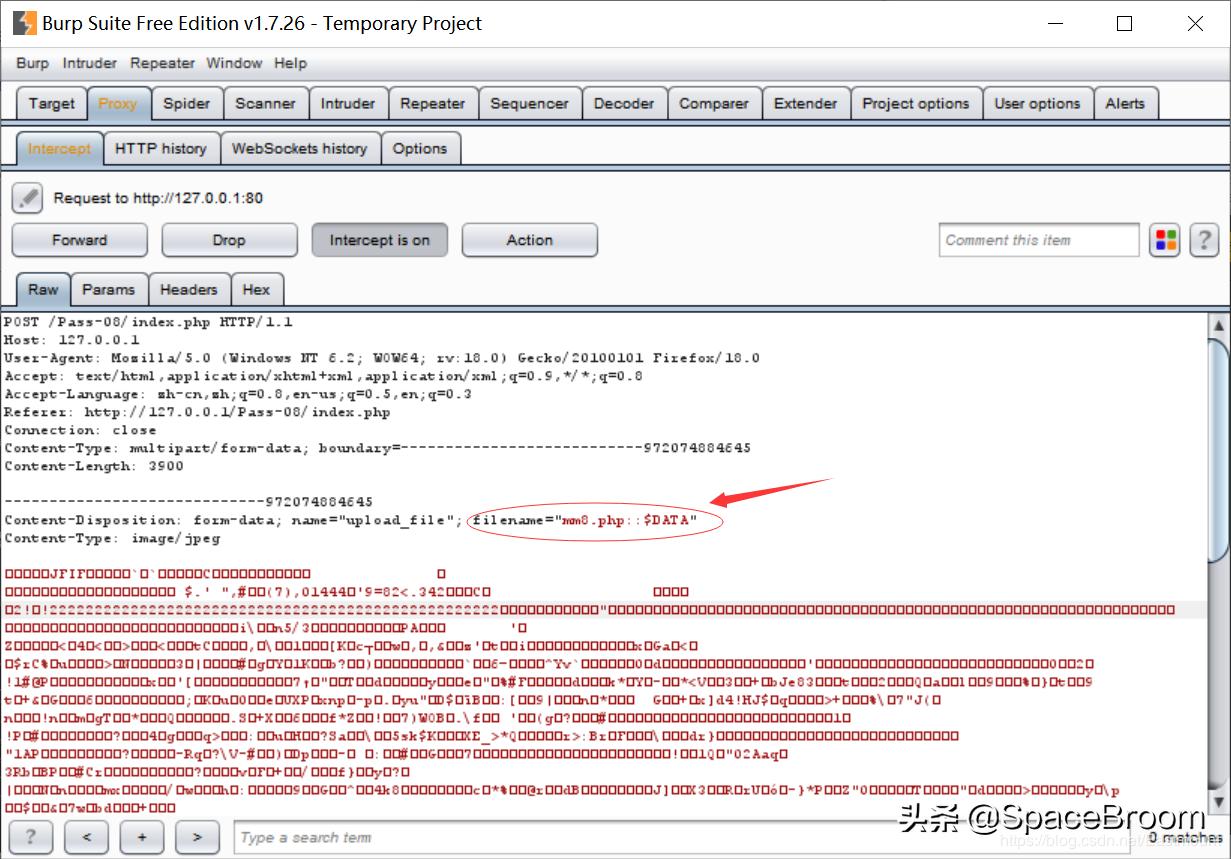Screen dimensions: 1231x859
Task: Switch to the Hex view tab
Action: [256, 289]
